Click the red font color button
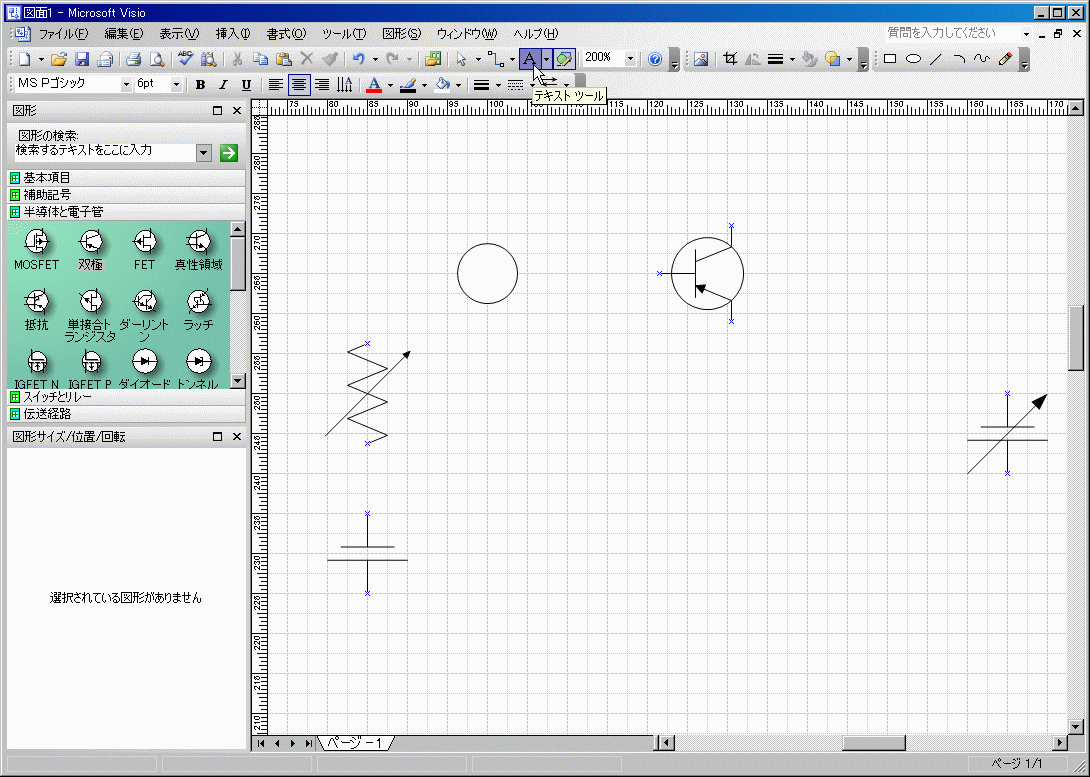This screenshot has width=1090, height=777. 373,85
